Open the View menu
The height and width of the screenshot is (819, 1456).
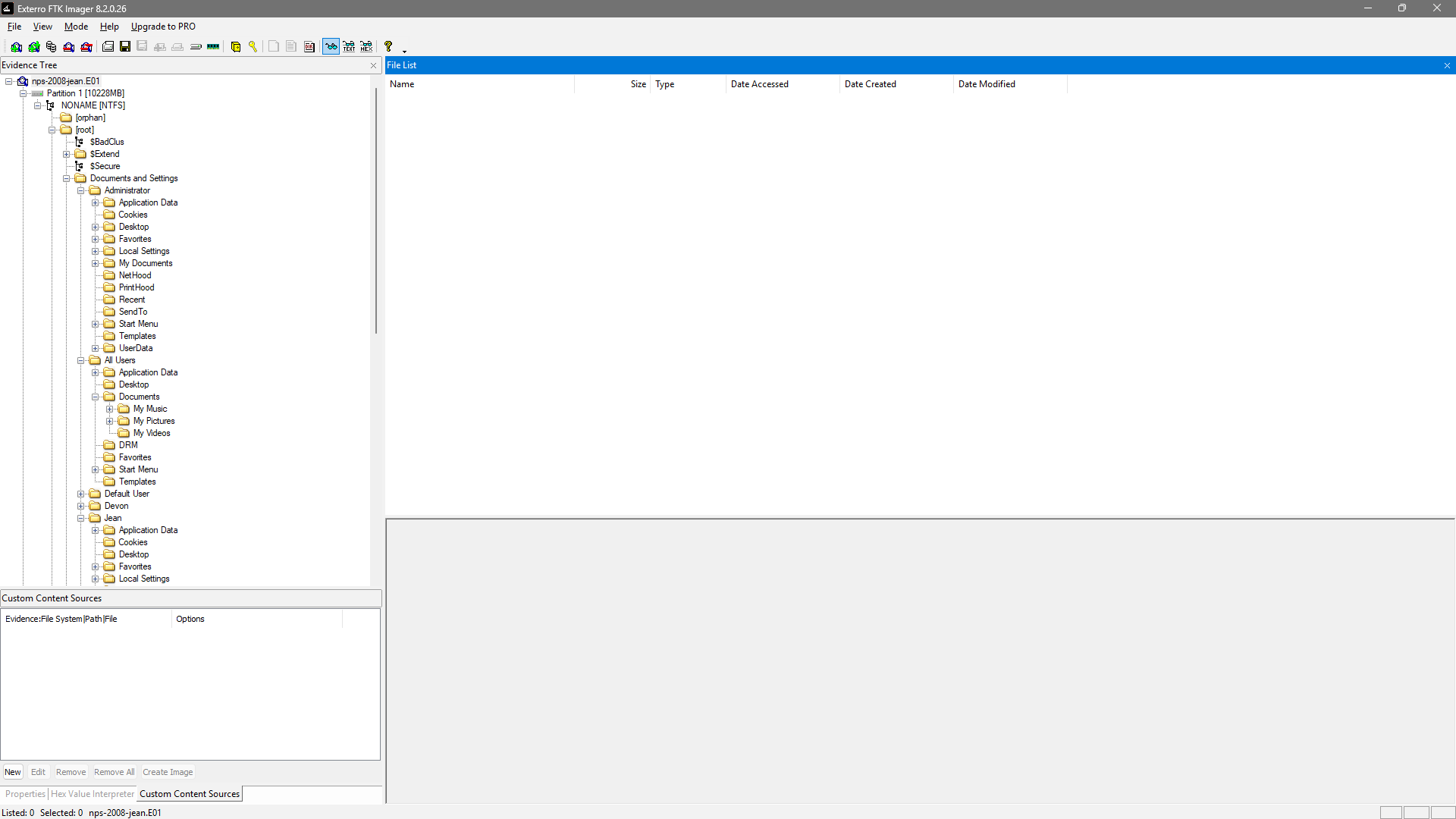pos(42,27)
